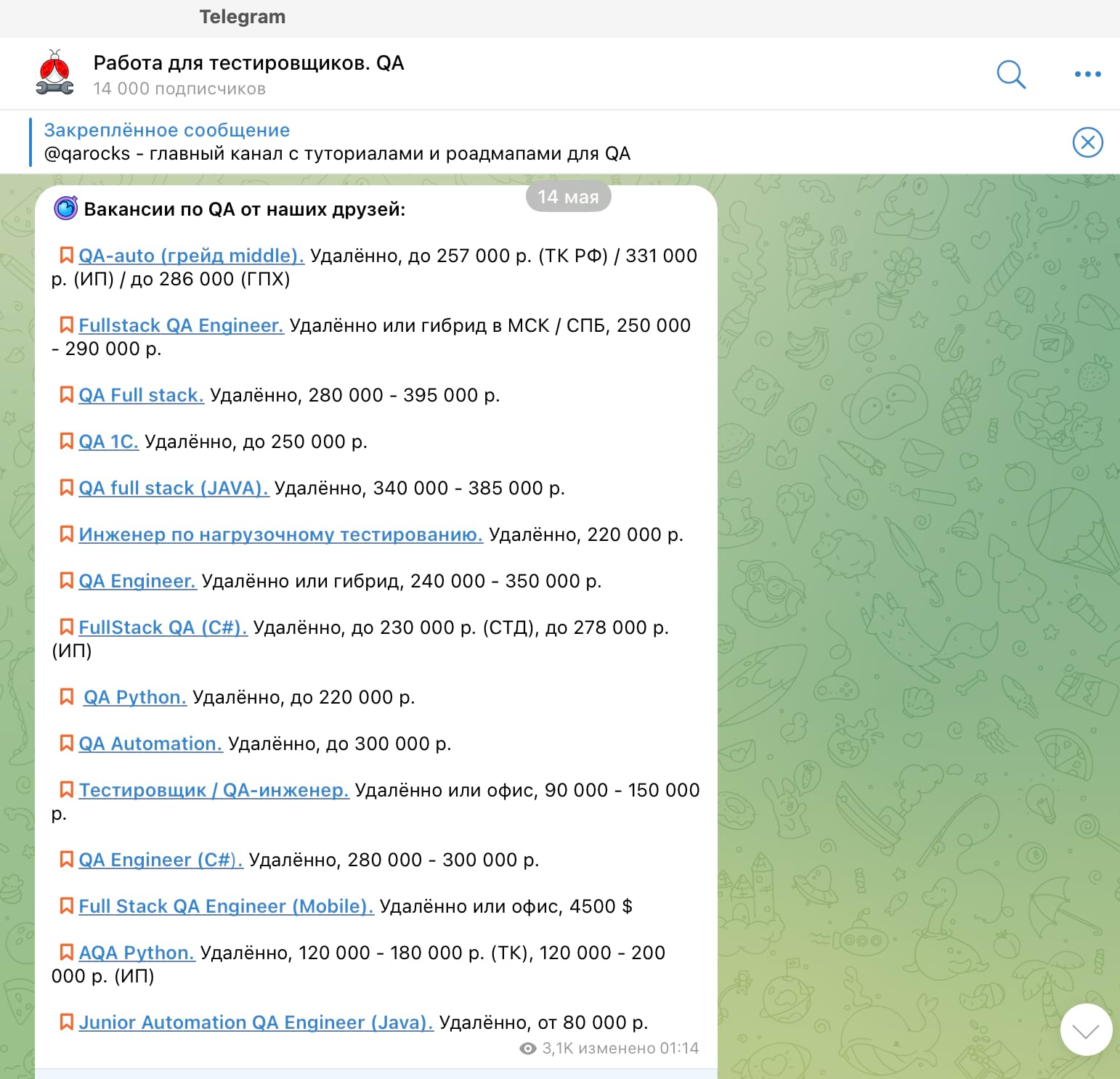Click bookmark icon beside Full Stack QA Mobile
This screenshot has width=1120, height=1079.
pos(66,905)
